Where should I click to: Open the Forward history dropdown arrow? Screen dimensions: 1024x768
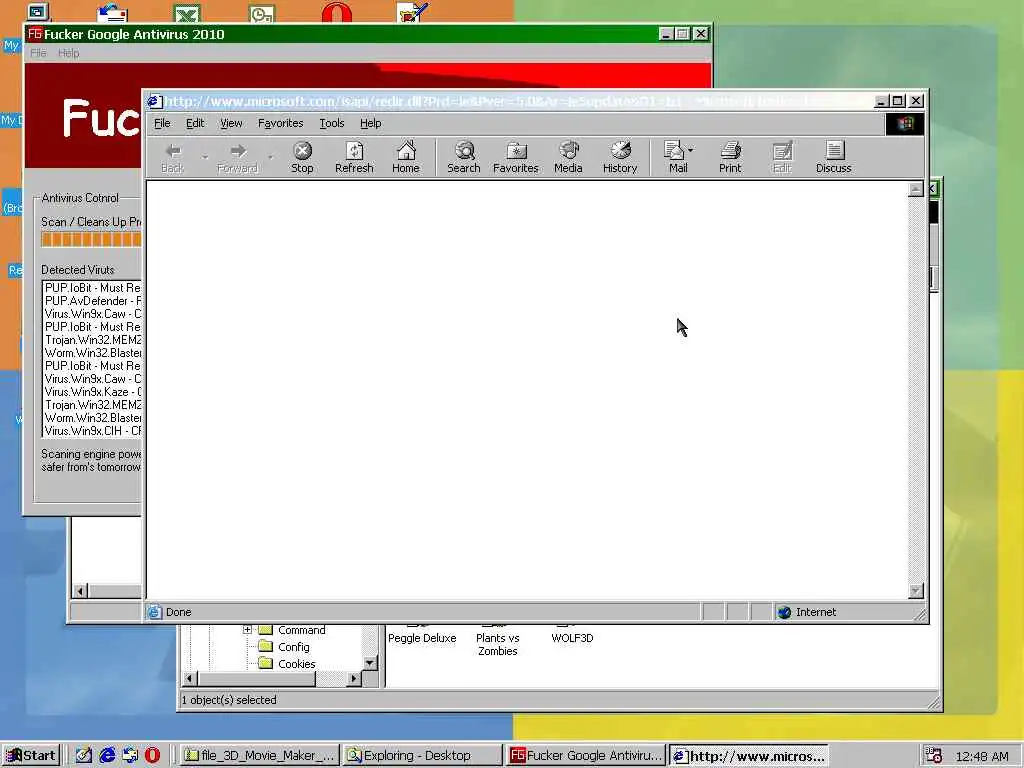tap(270, 157)
